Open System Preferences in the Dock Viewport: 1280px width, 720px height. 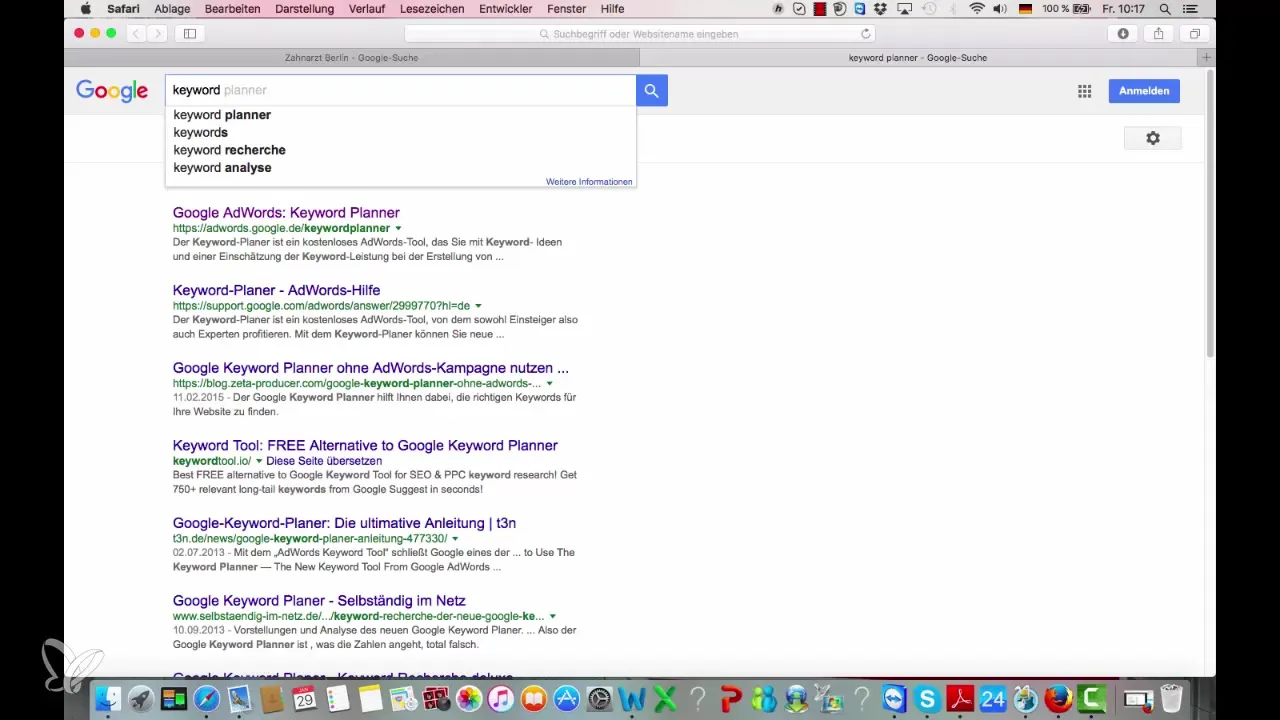[x=600, y=699]
